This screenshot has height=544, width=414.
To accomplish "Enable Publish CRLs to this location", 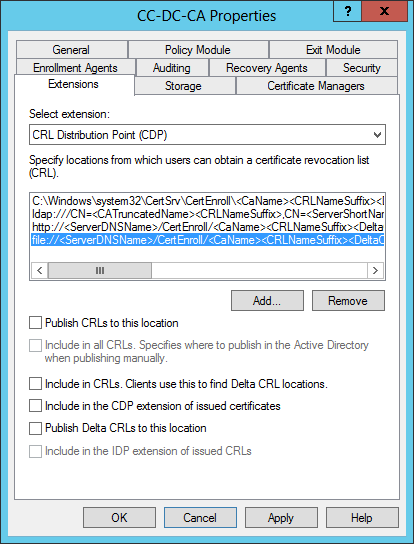I will (35, 323).
